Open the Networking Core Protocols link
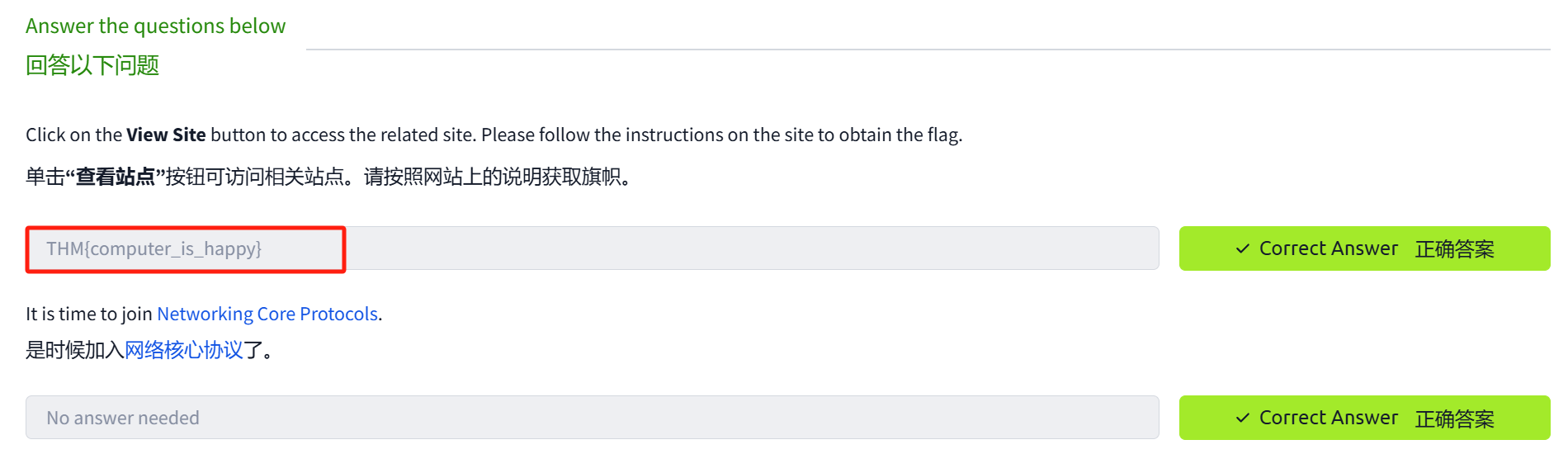The height and width of the screenshot is (454, 1568). tap(267, 314)
